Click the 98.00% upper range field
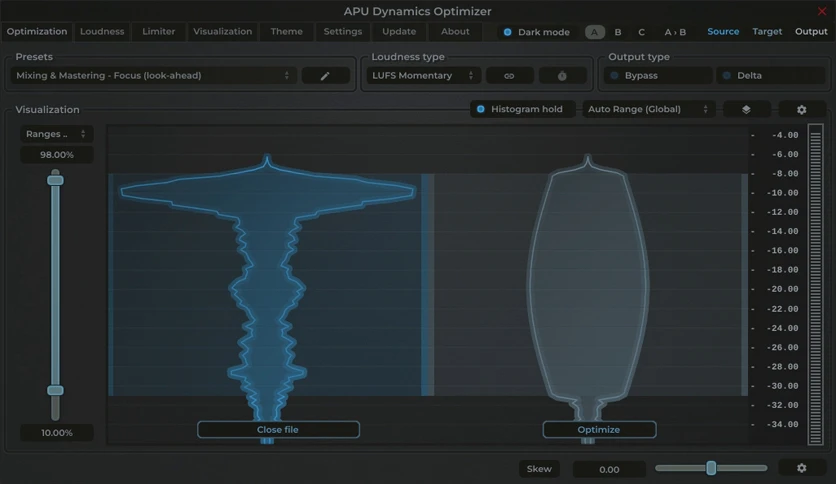This screenshot has height=484, width=836. pos(57,155)
